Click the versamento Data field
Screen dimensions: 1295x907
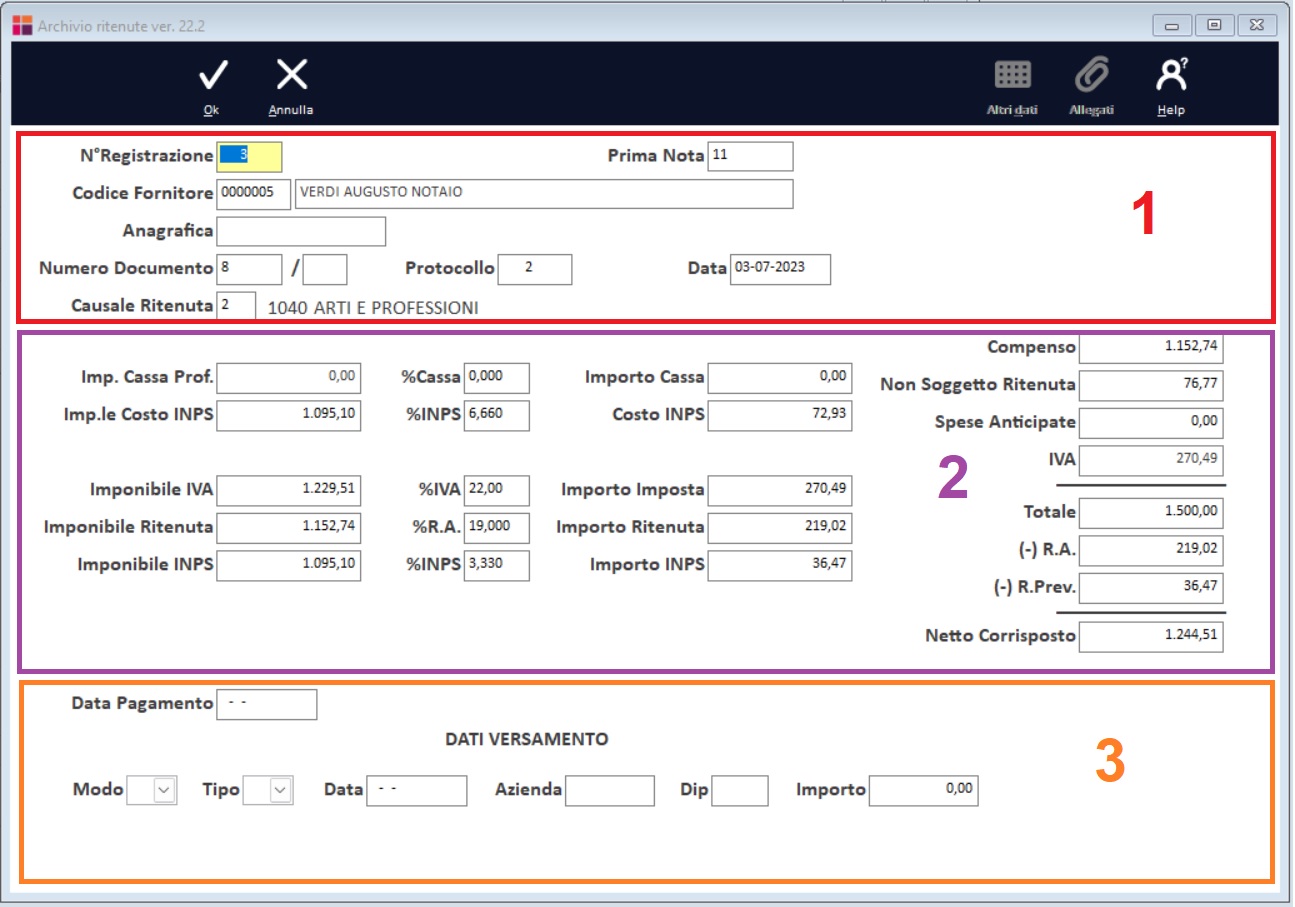417,790
